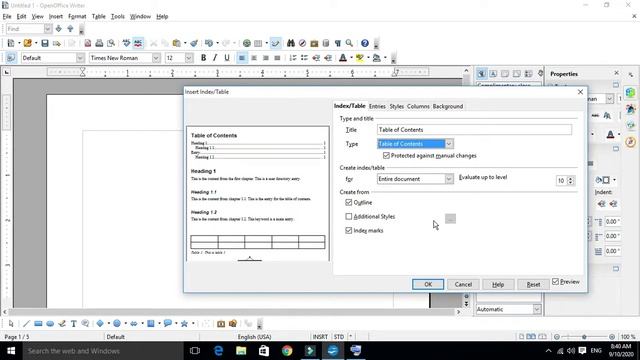Screen dimensions: 640x360
Task: Switch to the Background tab
Action: point(448,106)
